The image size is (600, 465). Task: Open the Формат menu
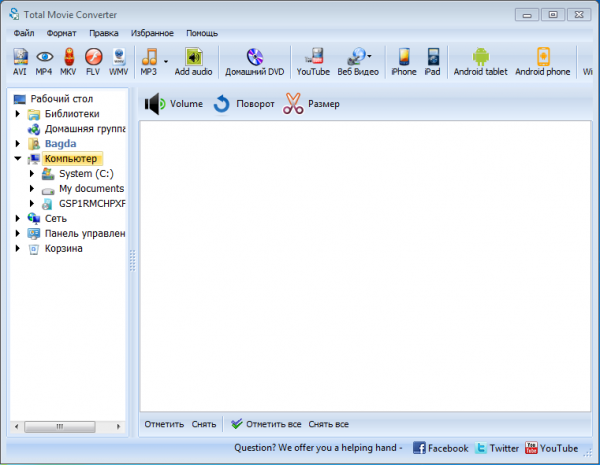tap(61, 33)
